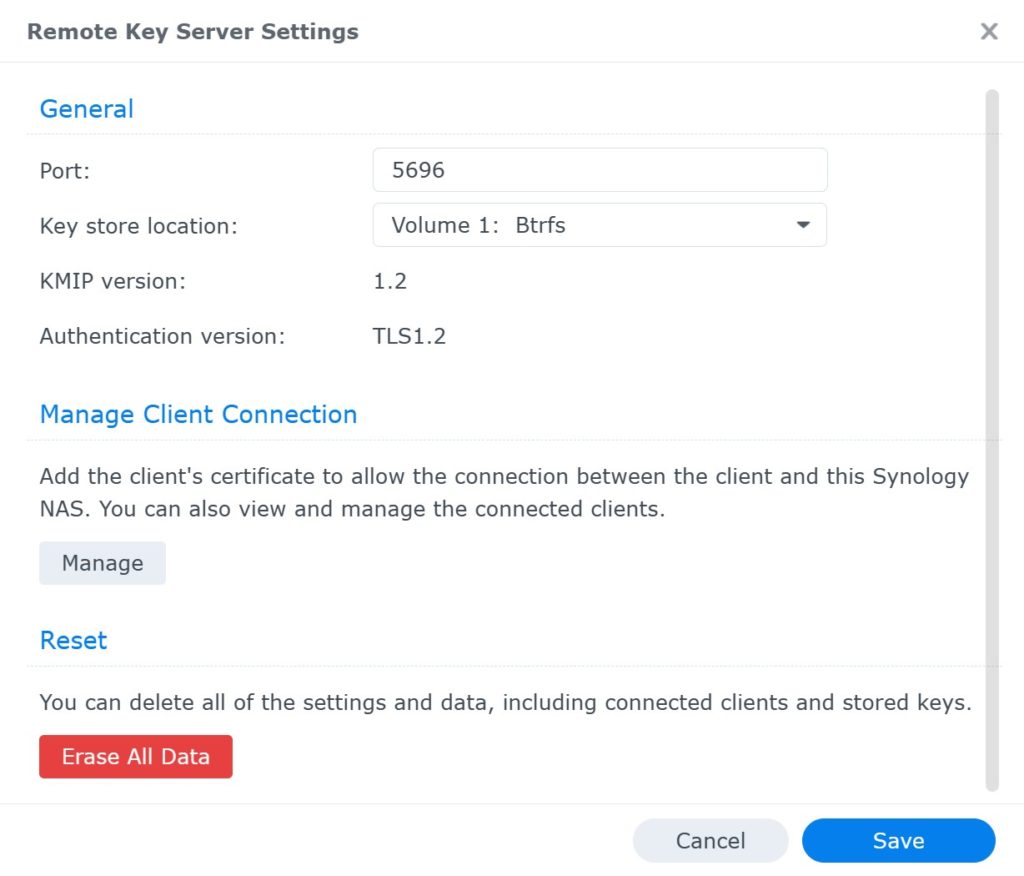Click the Key store location label
1024x876 pixels.
point(138,226)
